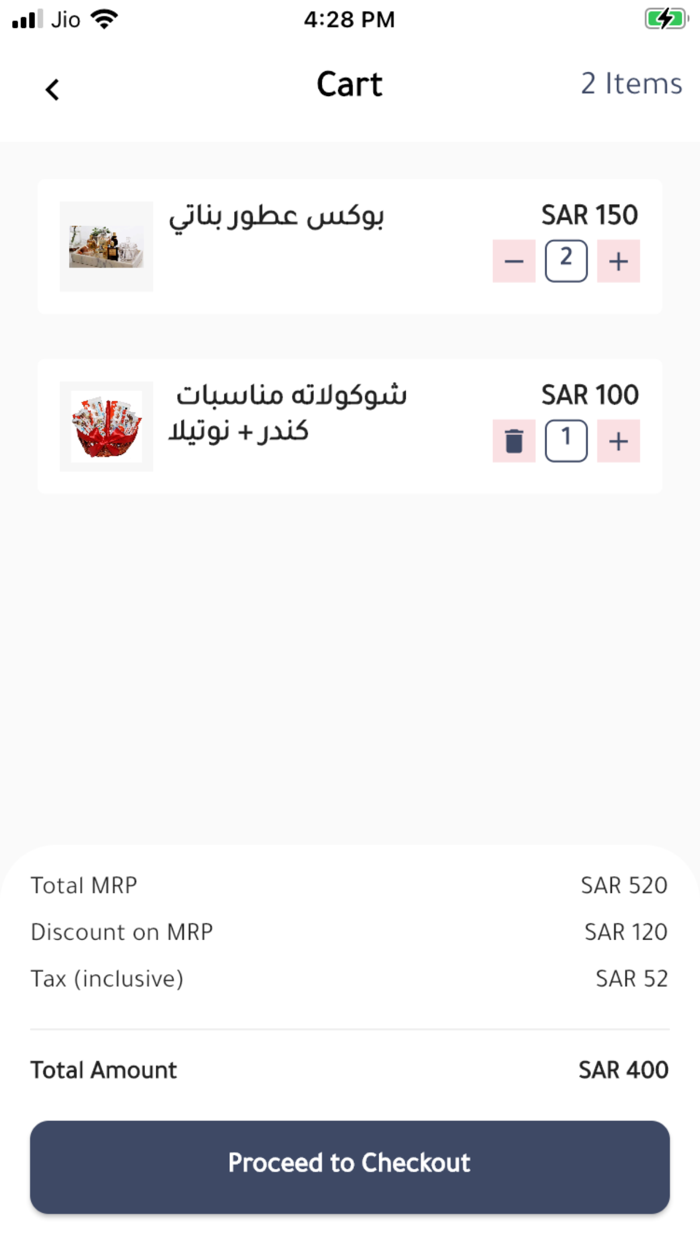Tap the quantity box showing 2
Screen dimensions: 700x1244
[x=566, y=261]
